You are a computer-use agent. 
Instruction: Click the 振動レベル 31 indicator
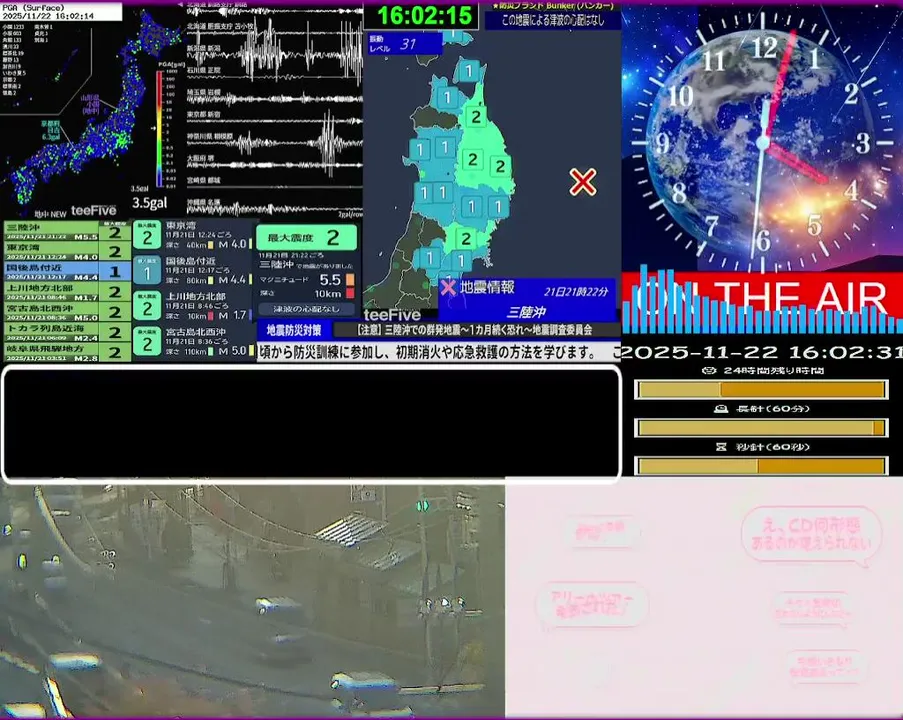pyautogui.click(x=405, y=44)
